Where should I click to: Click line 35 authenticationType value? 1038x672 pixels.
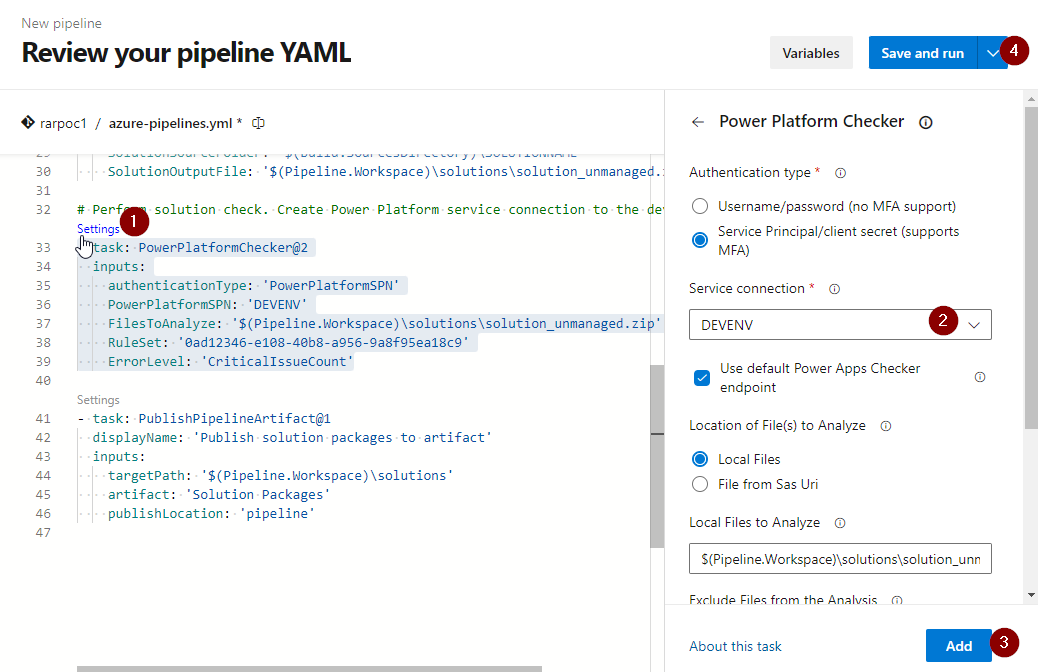pyautogui.click(x=331, y=285)
